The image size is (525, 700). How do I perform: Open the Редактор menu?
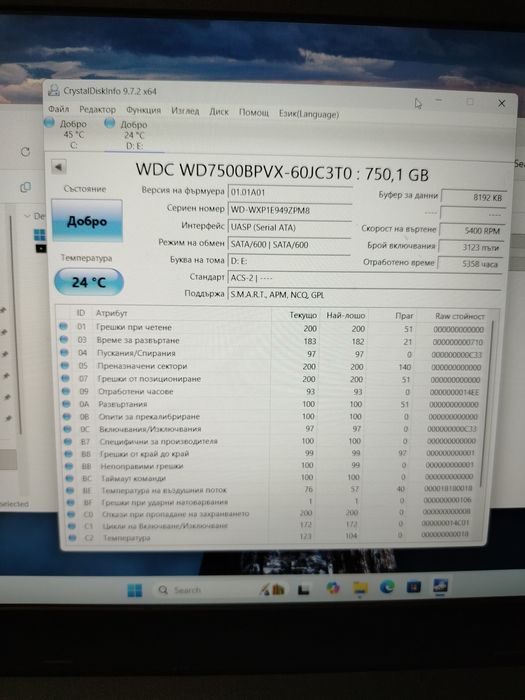[x=97, y=109]
